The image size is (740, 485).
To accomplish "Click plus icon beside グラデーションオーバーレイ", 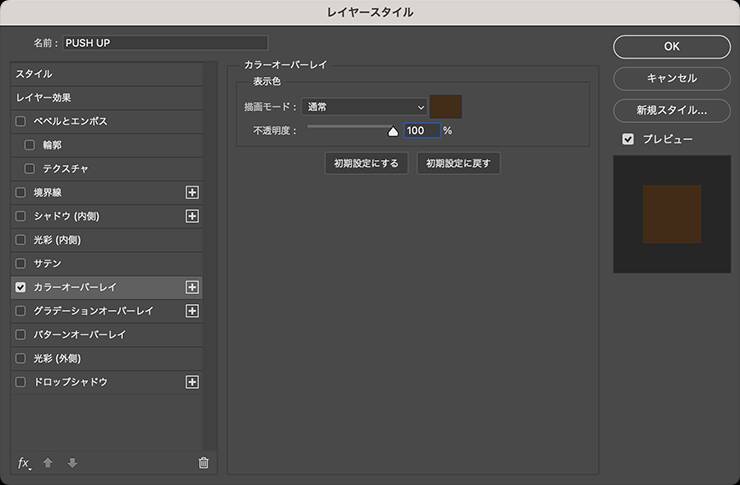I will pos(193,311).
